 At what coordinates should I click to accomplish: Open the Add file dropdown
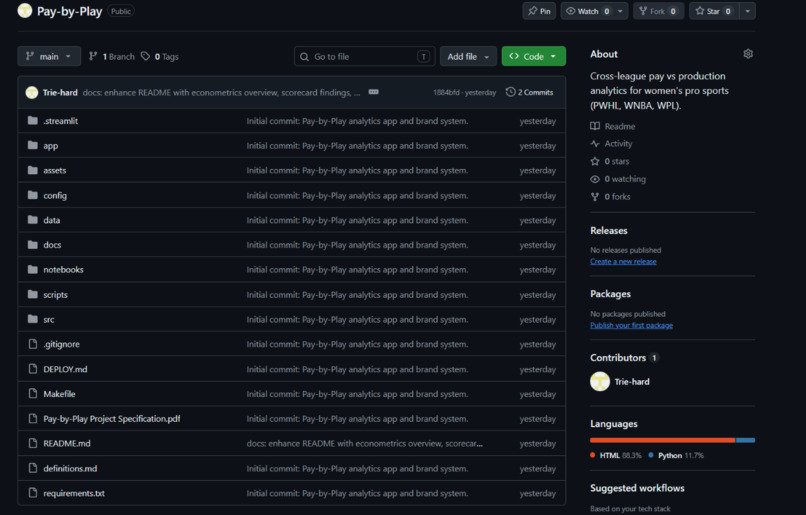pos(468,57)
